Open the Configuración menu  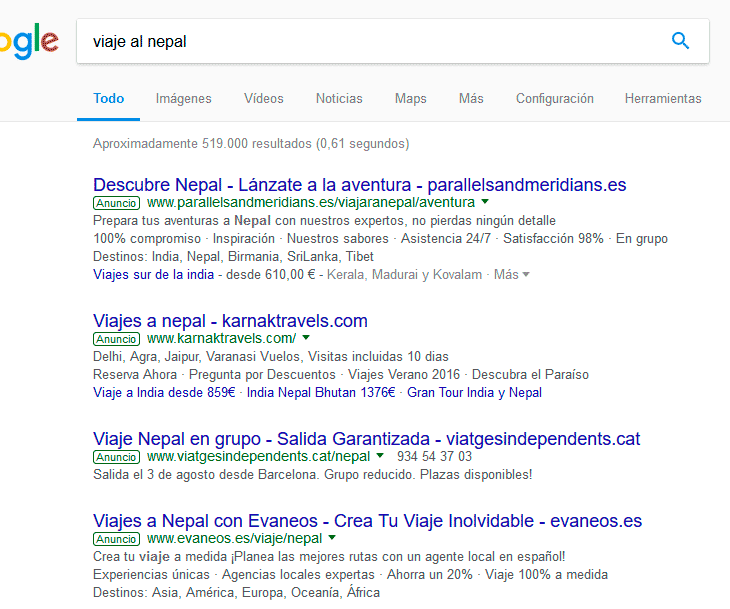click(554, 99)
